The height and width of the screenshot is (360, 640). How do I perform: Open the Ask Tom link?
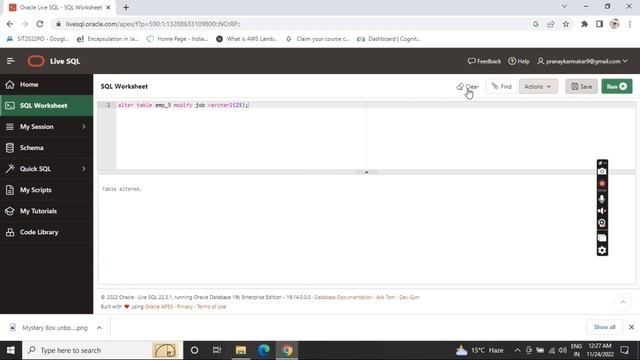(385, 297)
